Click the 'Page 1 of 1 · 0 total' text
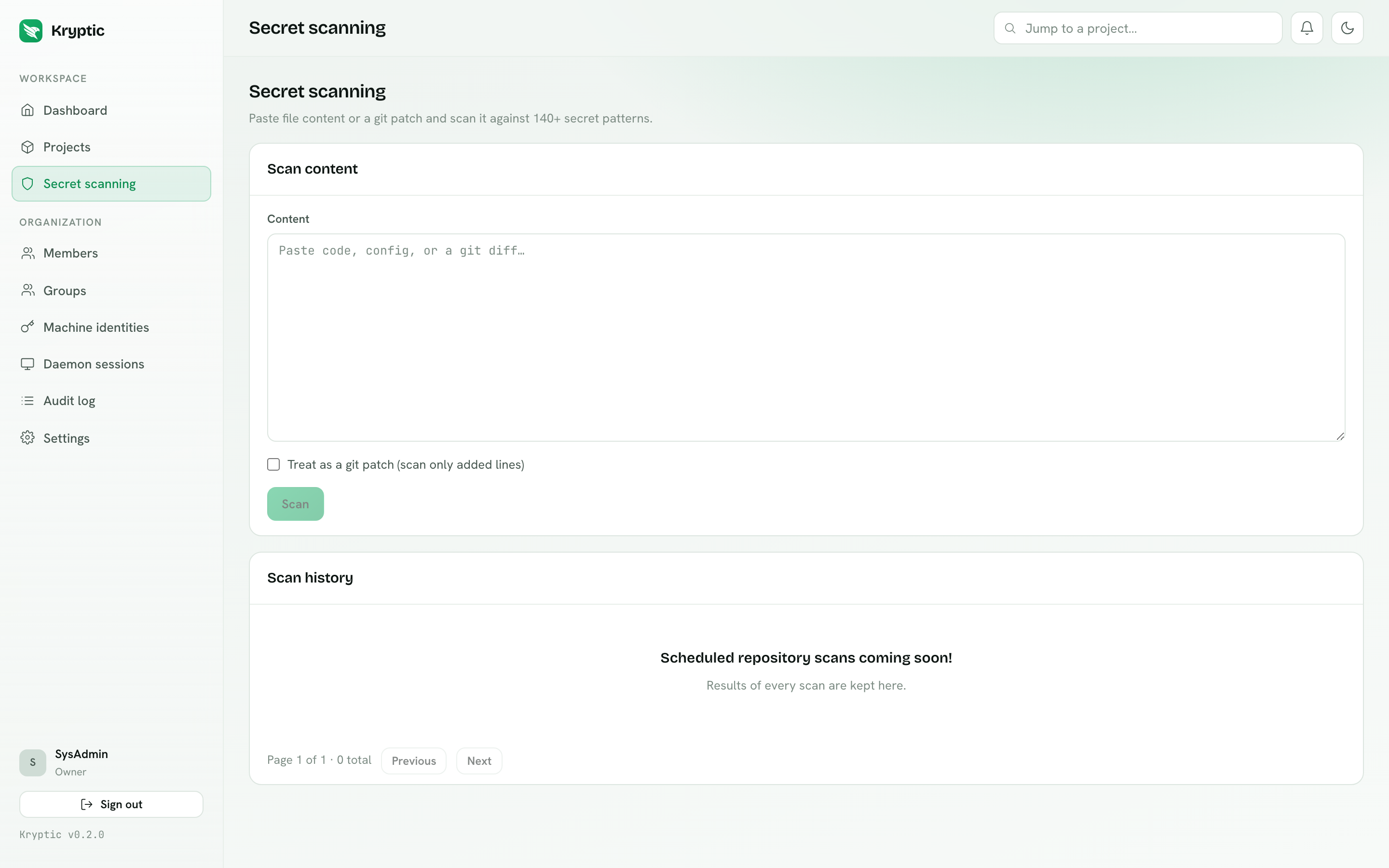The image size is (1389, 868). [319, 760]
